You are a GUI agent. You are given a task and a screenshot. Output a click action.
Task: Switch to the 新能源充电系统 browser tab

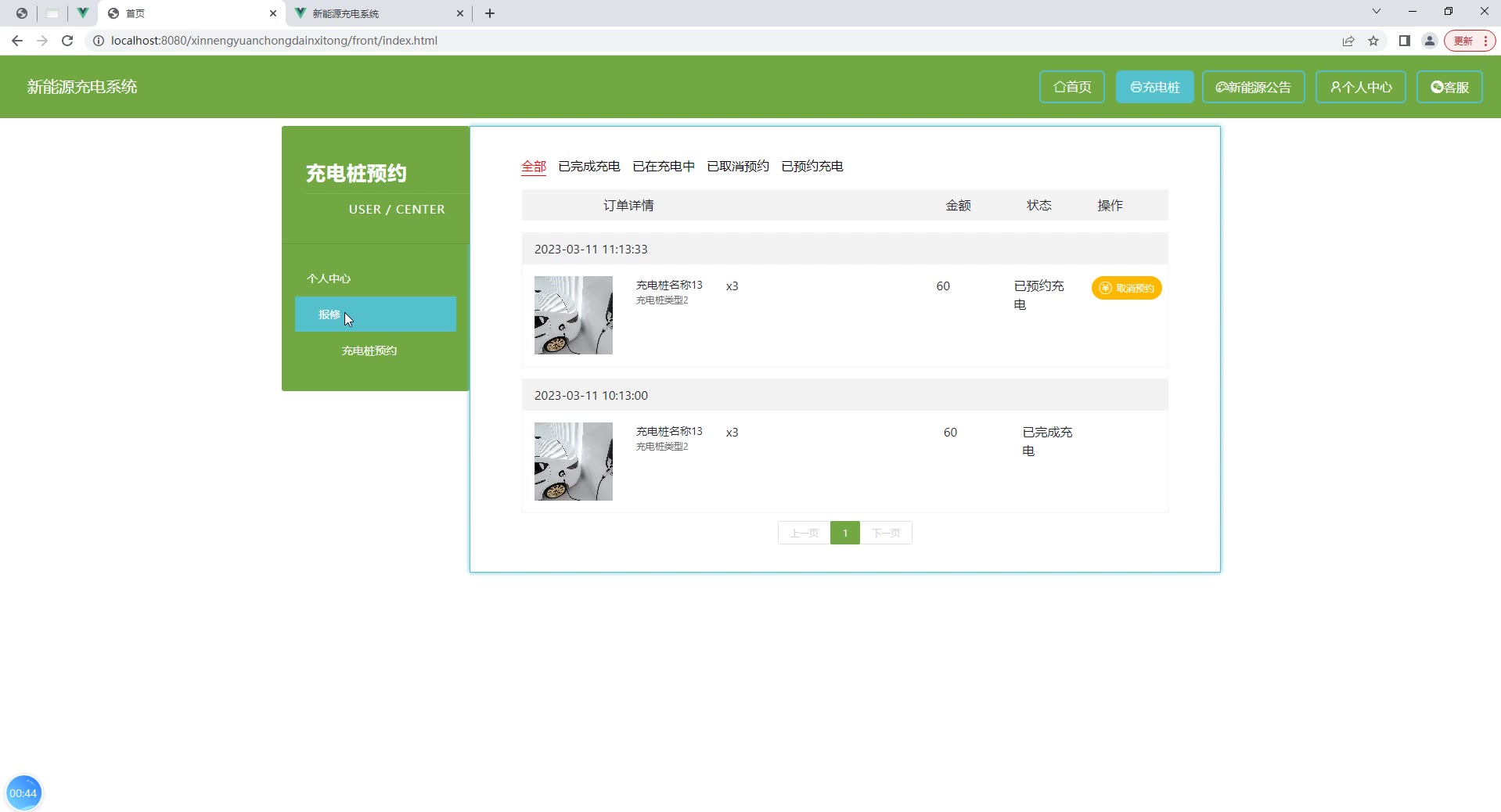(368, 13)
